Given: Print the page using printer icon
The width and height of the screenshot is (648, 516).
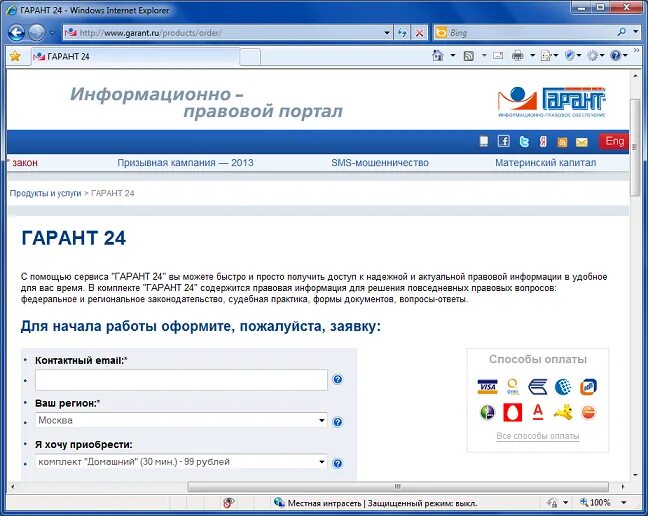Looking at the screenshot, I should click(x=517, y=55).
